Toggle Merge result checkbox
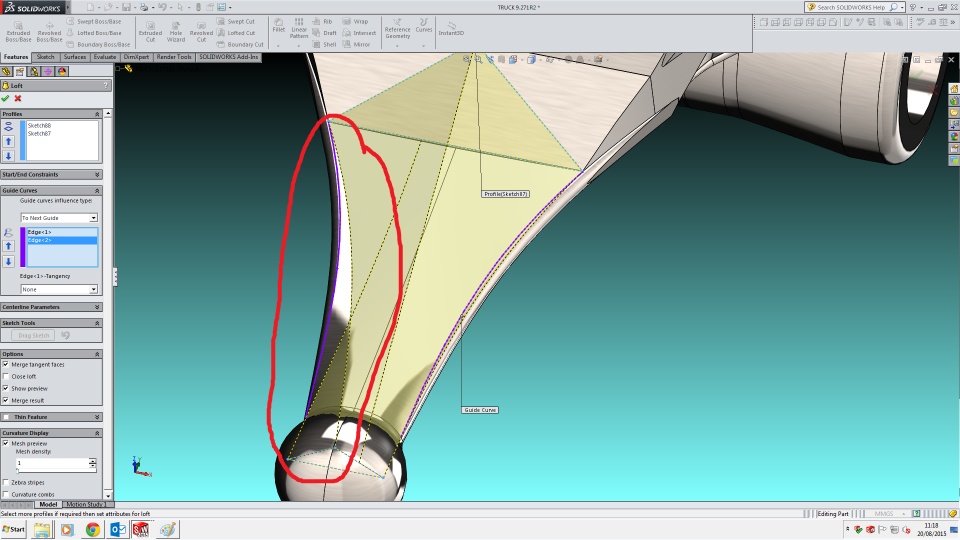960x540 pixels. tap(6, 400)
